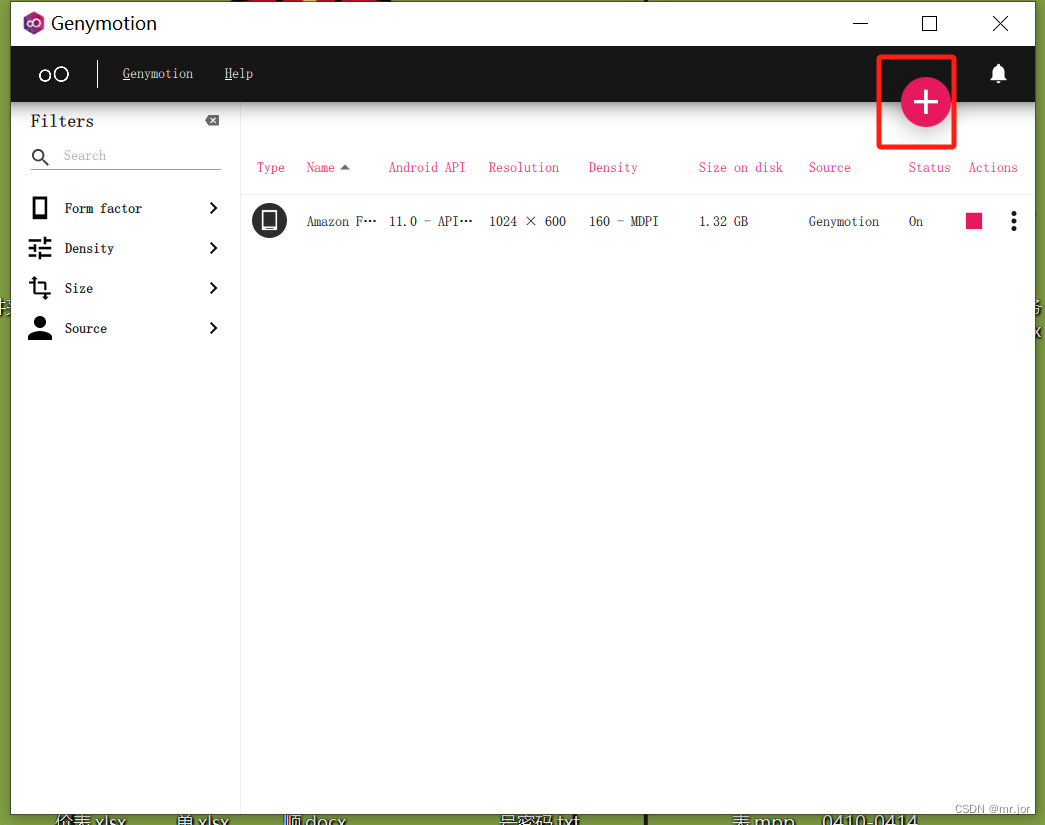Click the 11.0 - API… cell
The height and width of the screenshot is (825, 1045).
point(431,221)
